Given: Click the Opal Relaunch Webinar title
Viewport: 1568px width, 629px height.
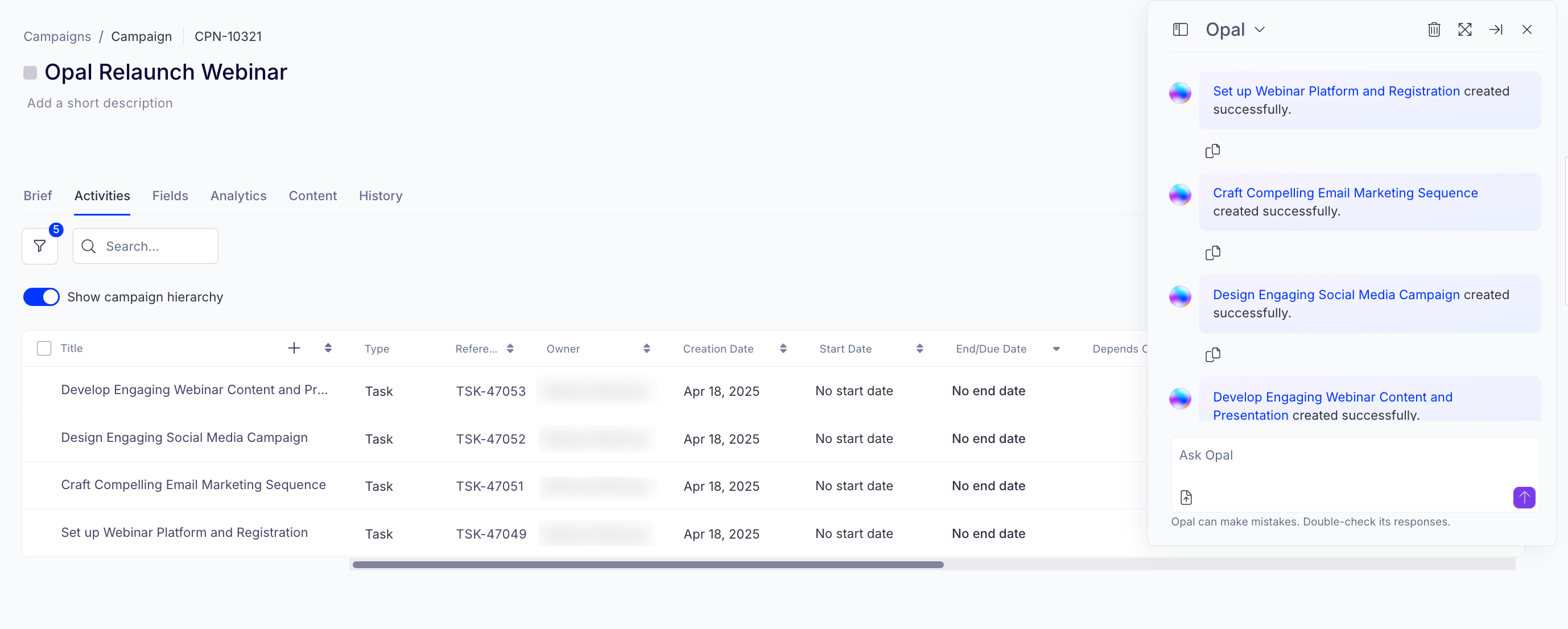Looking at the screenshot, I should click(x=166, y=72).
